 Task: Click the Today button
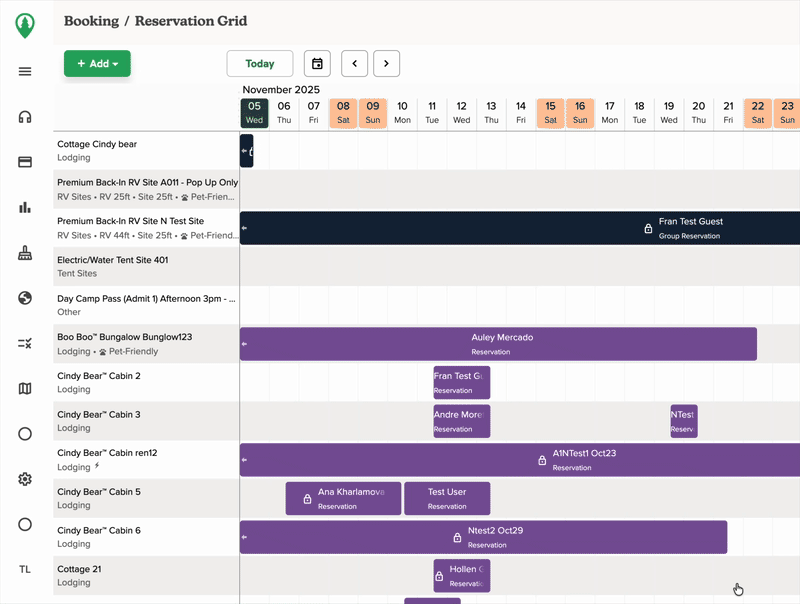coord(260,64)
